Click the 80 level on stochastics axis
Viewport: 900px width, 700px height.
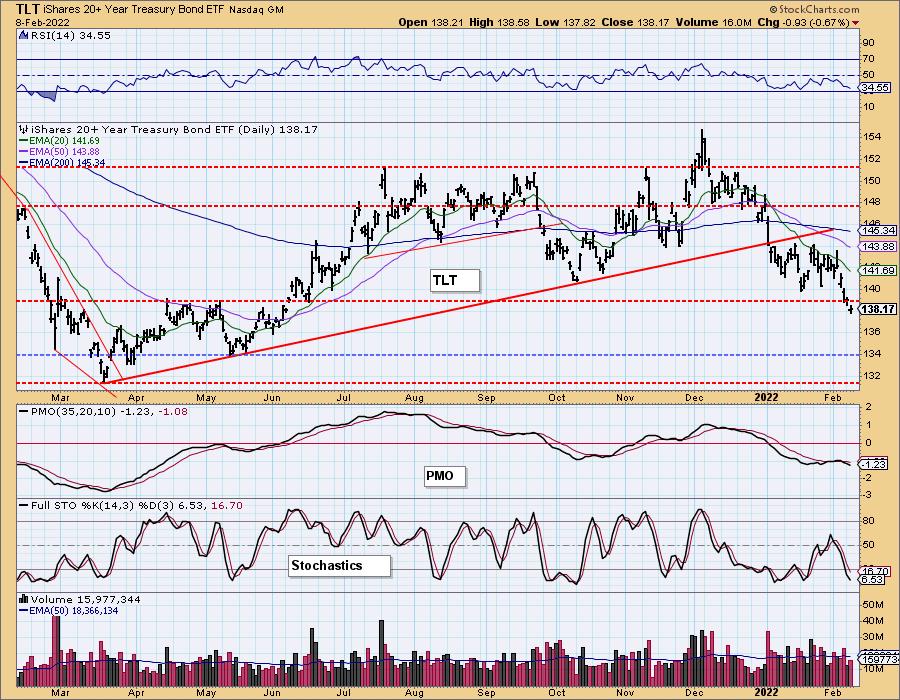point(868,521)
